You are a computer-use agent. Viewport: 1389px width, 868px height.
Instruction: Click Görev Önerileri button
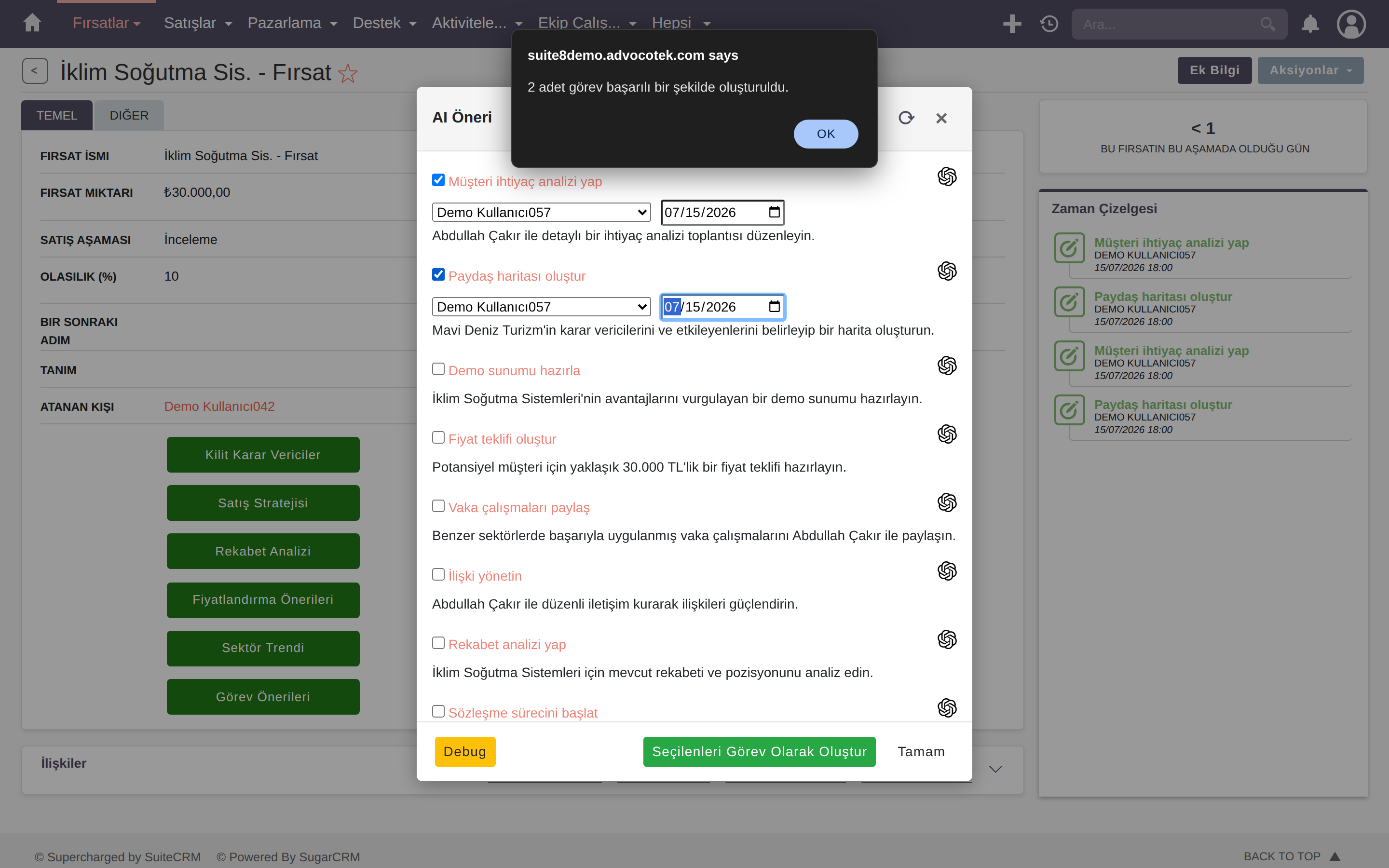click(263, 697)
